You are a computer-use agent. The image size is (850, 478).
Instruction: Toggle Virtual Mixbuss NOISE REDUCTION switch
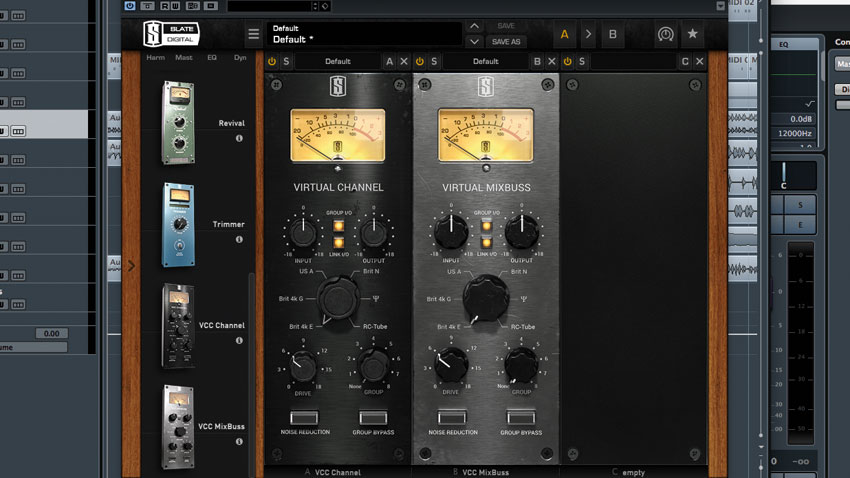coord(452,417)
